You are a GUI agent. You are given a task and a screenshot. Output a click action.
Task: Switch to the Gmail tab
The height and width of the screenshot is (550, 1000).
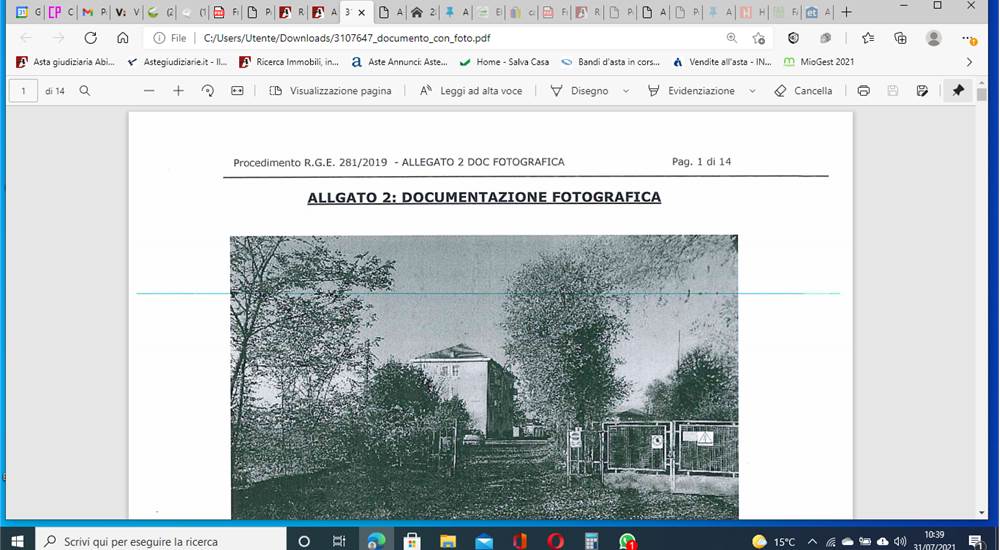click(94, 11)
